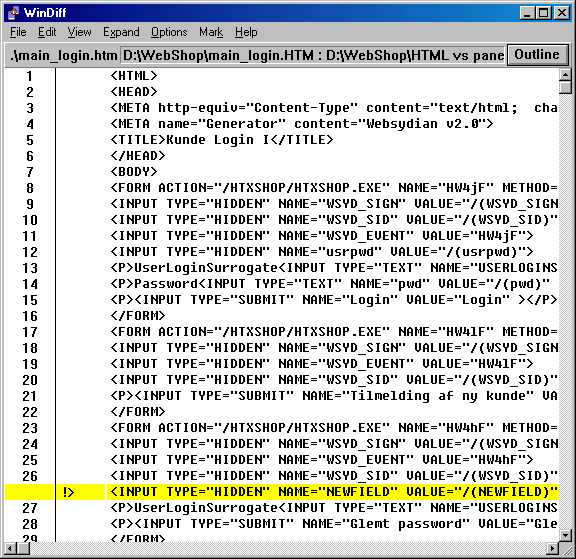Select line 2 <HEAD> text
Screen dimensions: 576x559
point(134,92)
